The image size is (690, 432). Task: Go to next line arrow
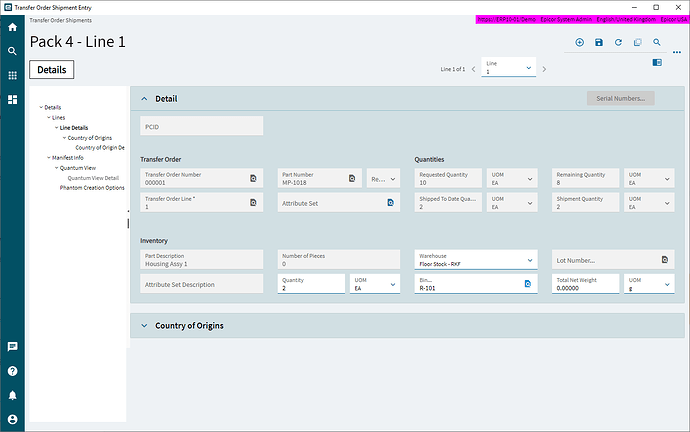tap(544, 69)
